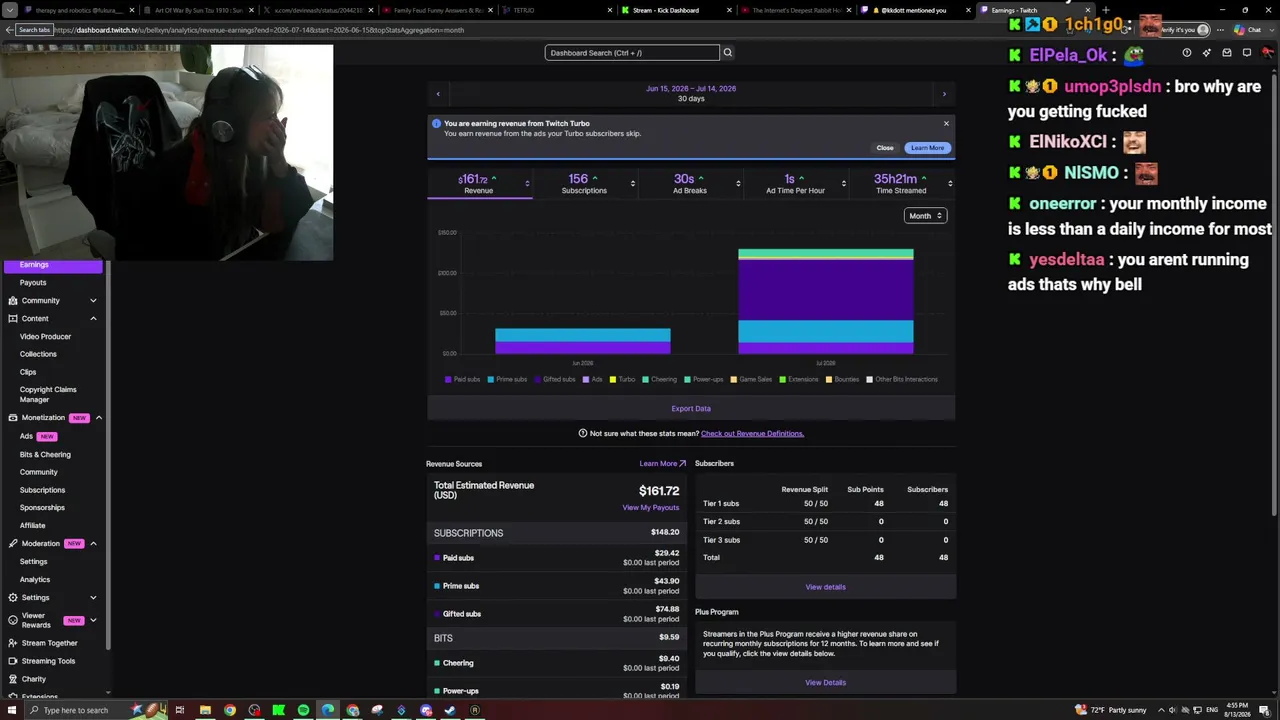The image size is (1280, 720).
Task: Expand the Community sidebar section chevron
Action: click(93, 300)
